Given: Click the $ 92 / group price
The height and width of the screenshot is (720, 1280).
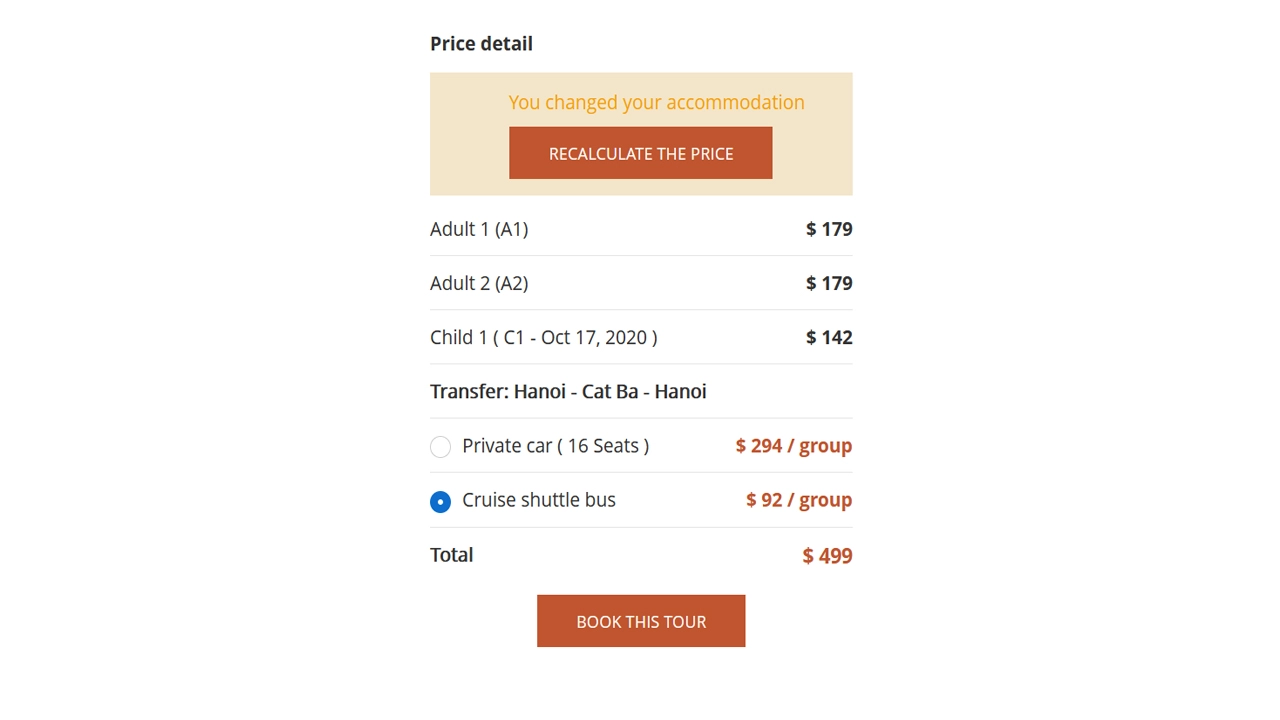Looking at the screenshot, I should pyautogui.click(x=798, y=500).
